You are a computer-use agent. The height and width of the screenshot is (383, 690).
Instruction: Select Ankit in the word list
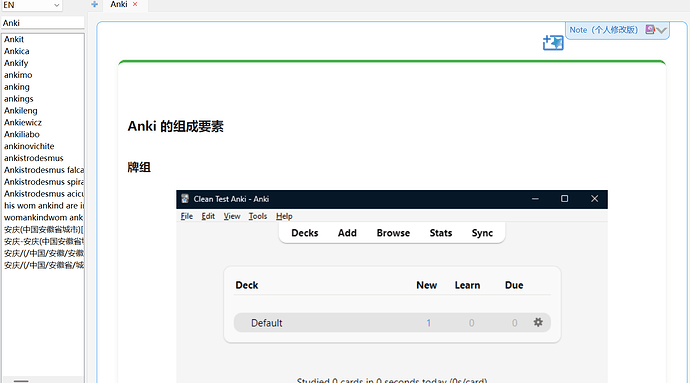pos(14,39)
